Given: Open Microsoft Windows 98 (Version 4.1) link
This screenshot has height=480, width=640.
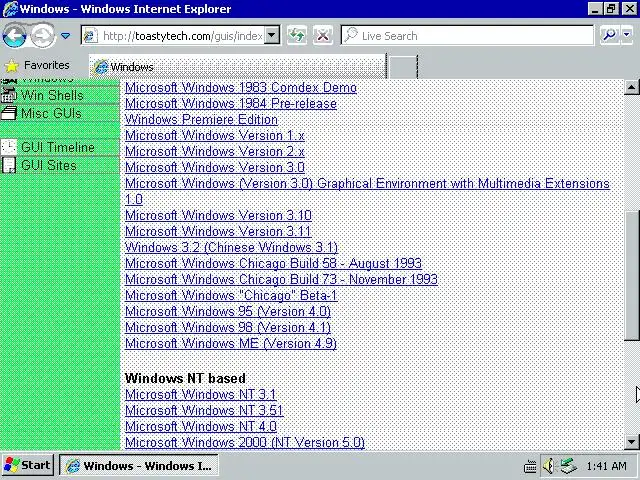Looking at the screenshot, I should (x=228, y=327).
